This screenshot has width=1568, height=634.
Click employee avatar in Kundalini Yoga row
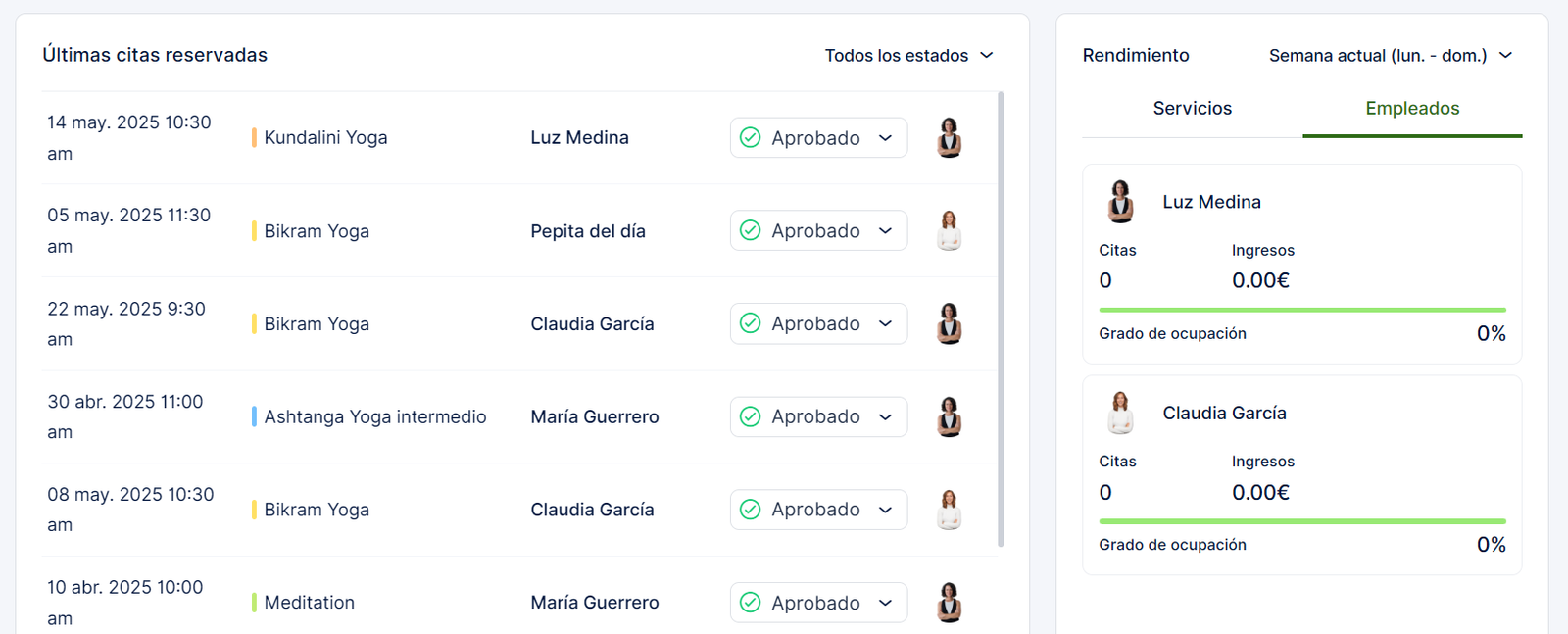coord(949,138)
